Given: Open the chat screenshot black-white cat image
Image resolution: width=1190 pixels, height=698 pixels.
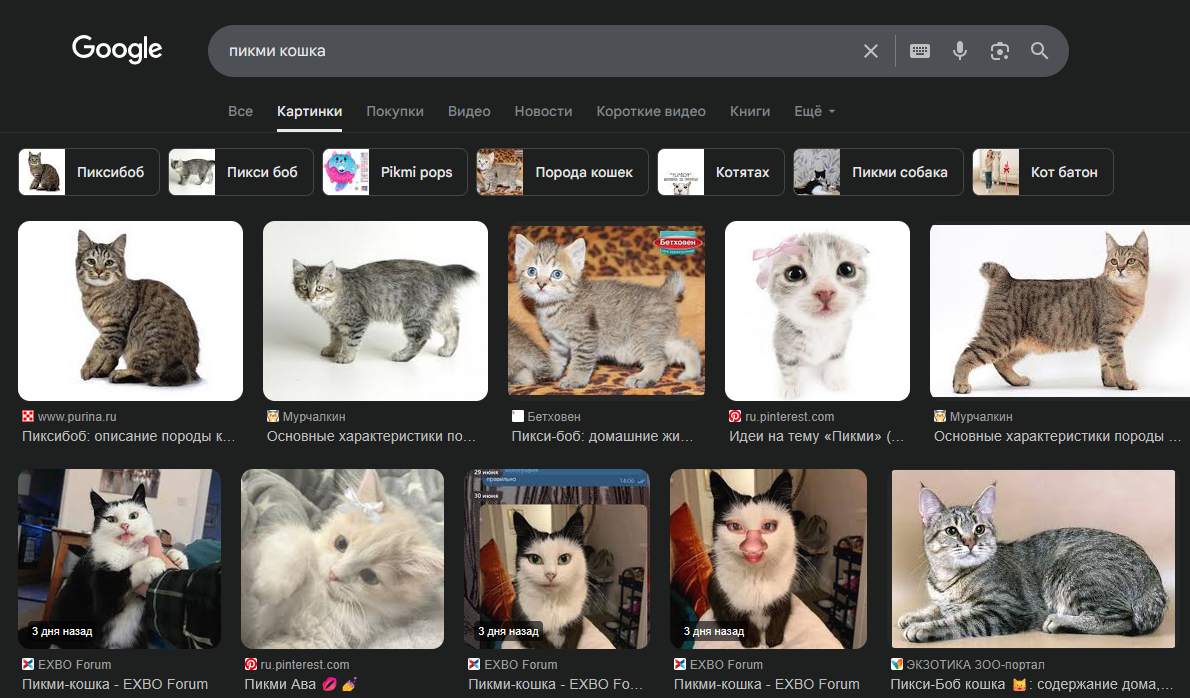Looking at the screenshot, I should point(557,559).
